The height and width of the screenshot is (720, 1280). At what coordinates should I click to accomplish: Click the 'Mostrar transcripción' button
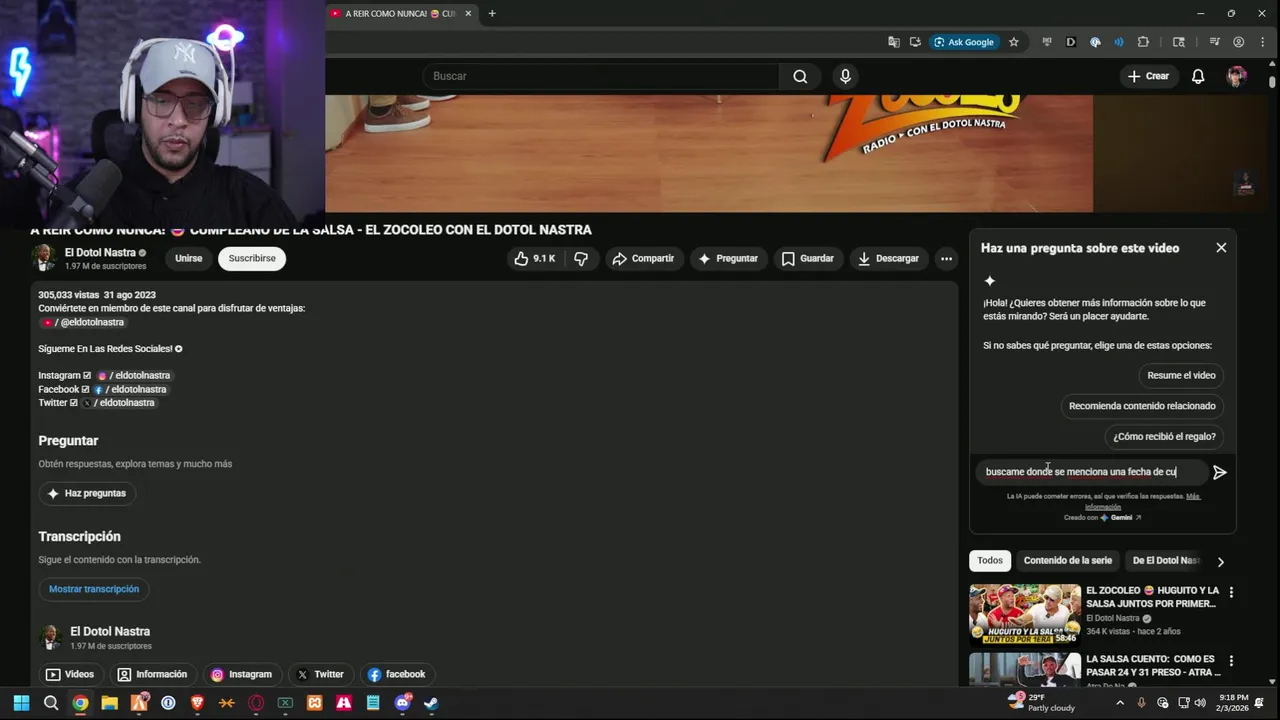coord(94,589)
